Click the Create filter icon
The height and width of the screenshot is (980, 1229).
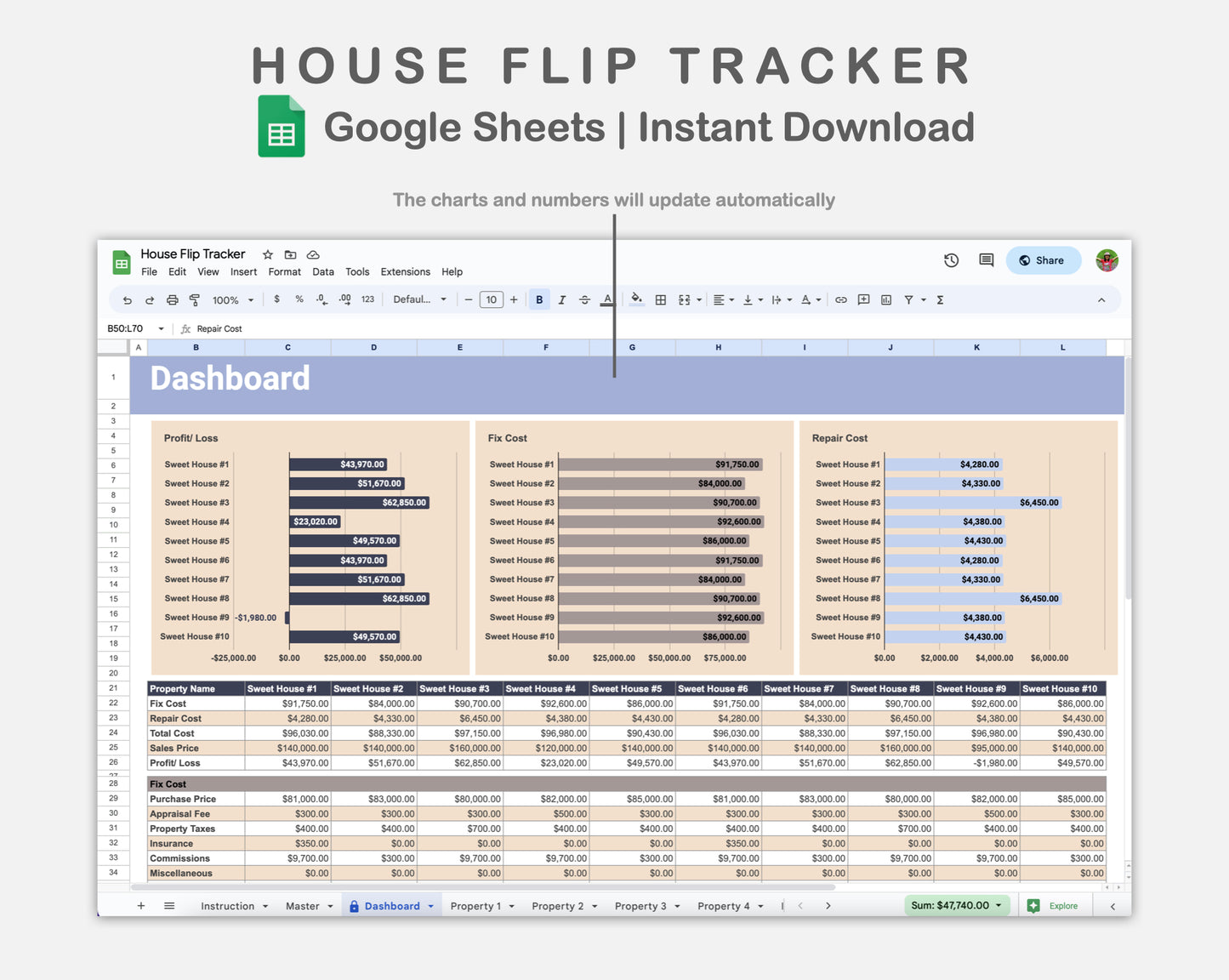(909, 299)
